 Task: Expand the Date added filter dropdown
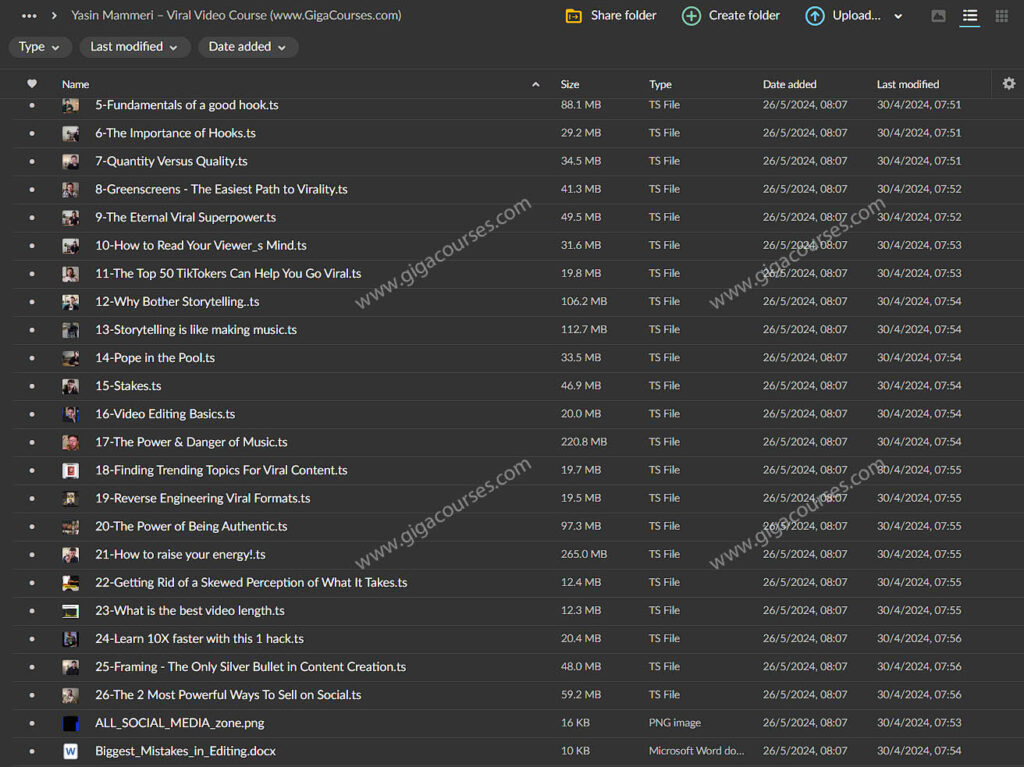[x=247, y=47]
